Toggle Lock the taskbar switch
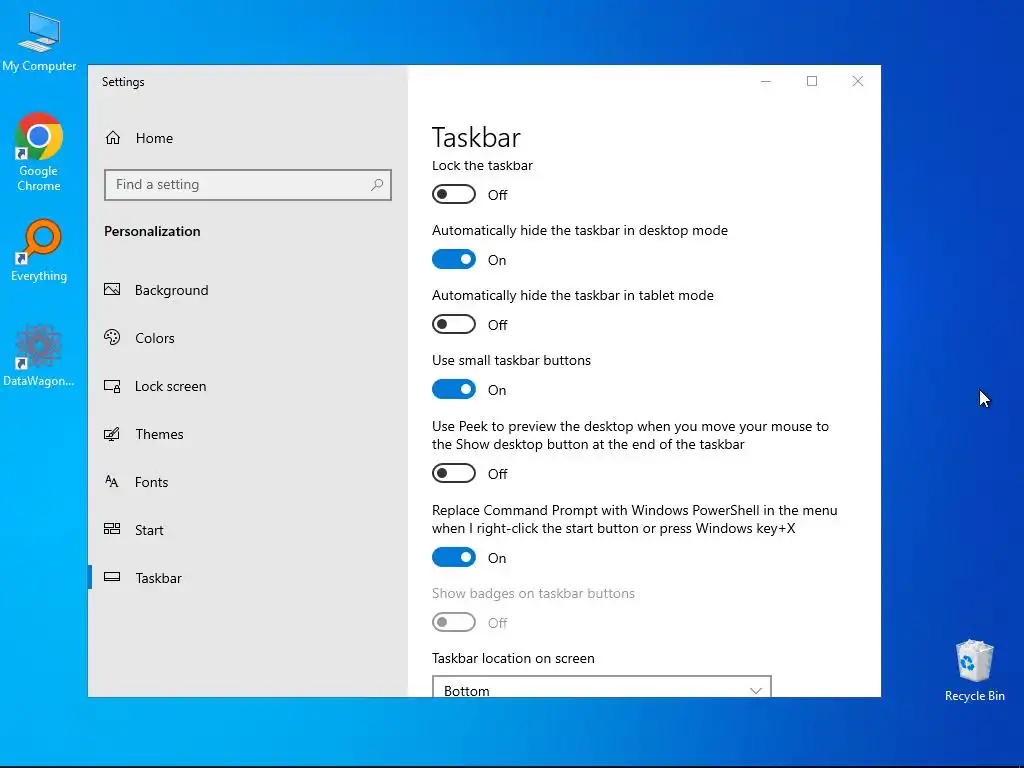 pyautogui.click(x=454, y=195)
